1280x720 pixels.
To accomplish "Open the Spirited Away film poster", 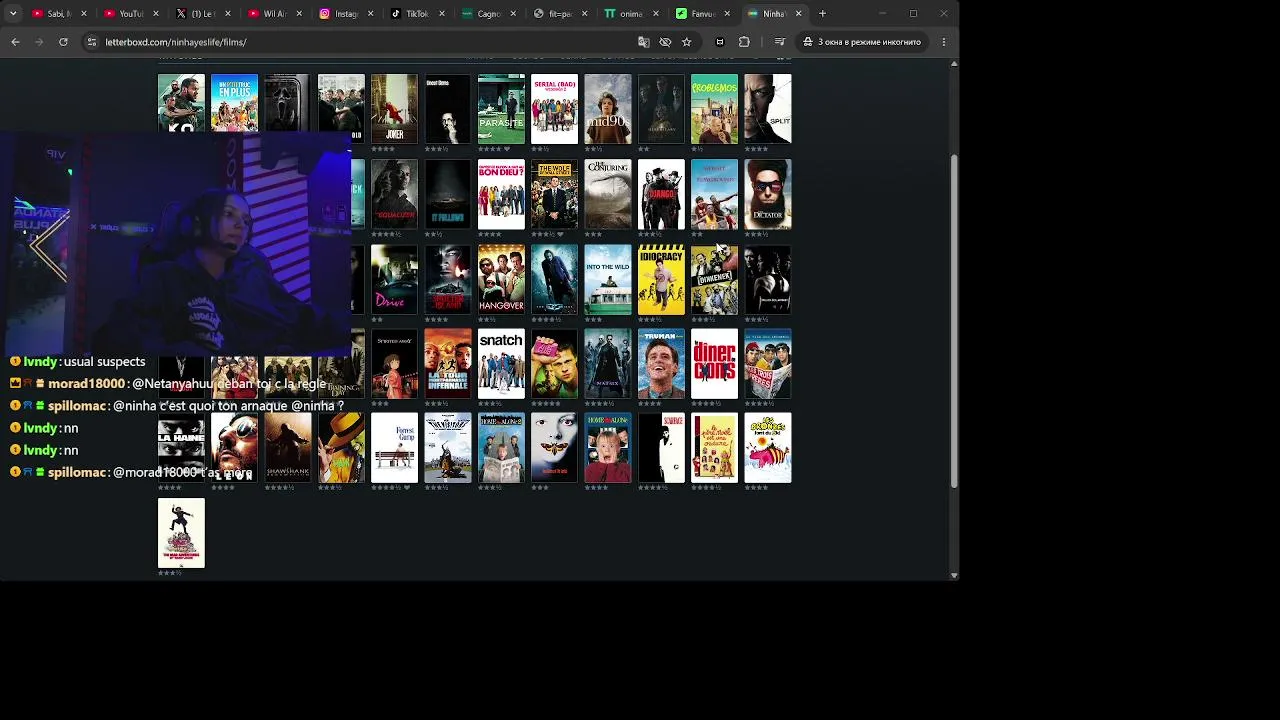I will pos(394,363).
